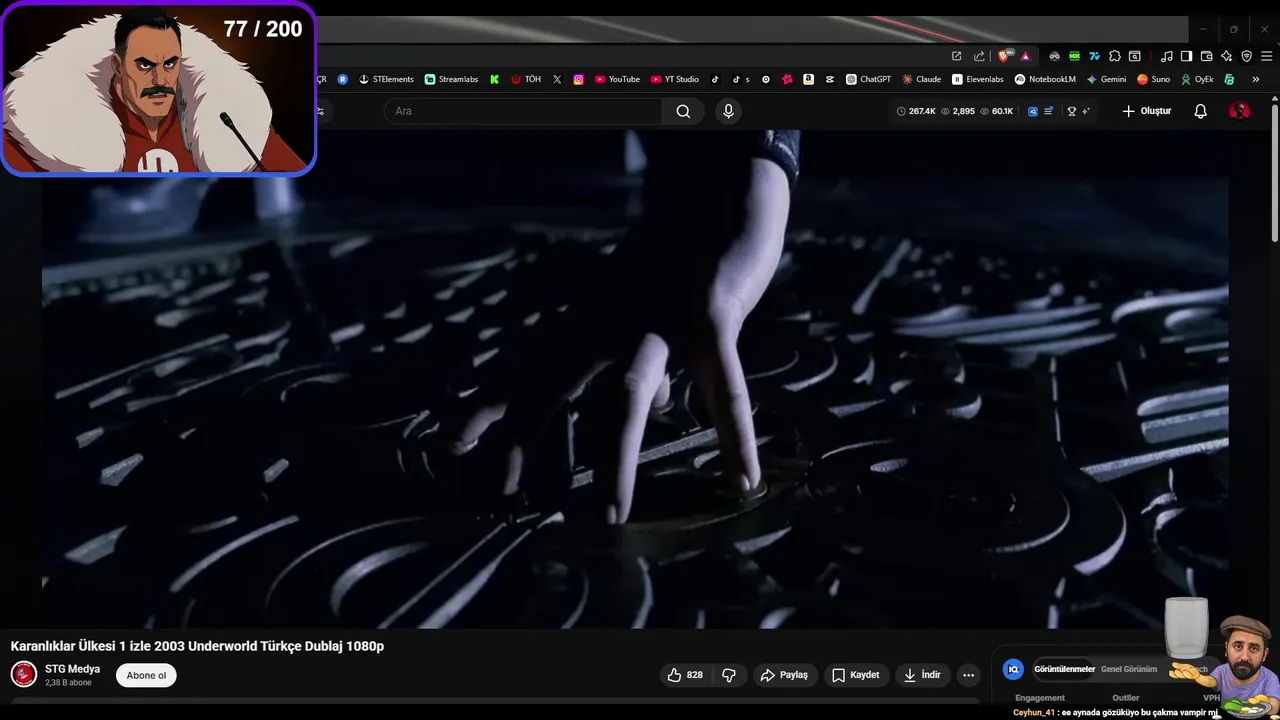
Task: Focus the YouTube search field "Ara"
Action: click(x=523, y=111)
